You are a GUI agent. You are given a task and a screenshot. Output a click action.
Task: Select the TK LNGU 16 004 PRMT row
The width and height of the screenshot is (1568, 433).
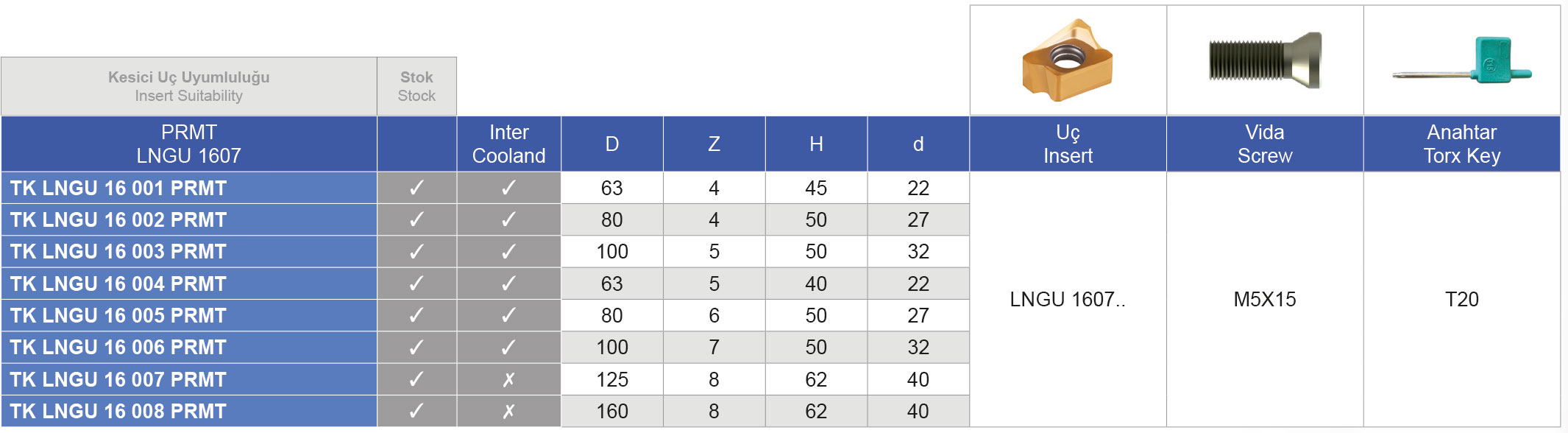tap(118, 284)
